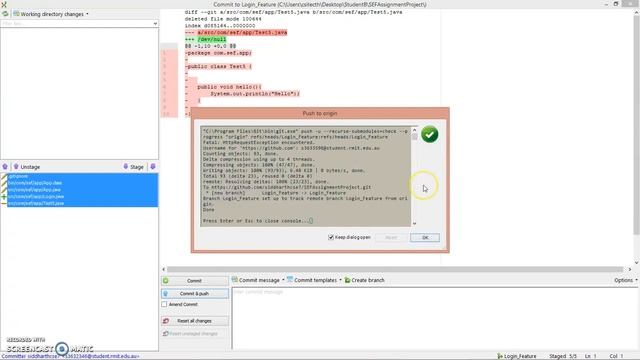This screenshot has height=360, width=640.
Task: Click the Git Extensions icon in title bar
Action: click(4, 4)
